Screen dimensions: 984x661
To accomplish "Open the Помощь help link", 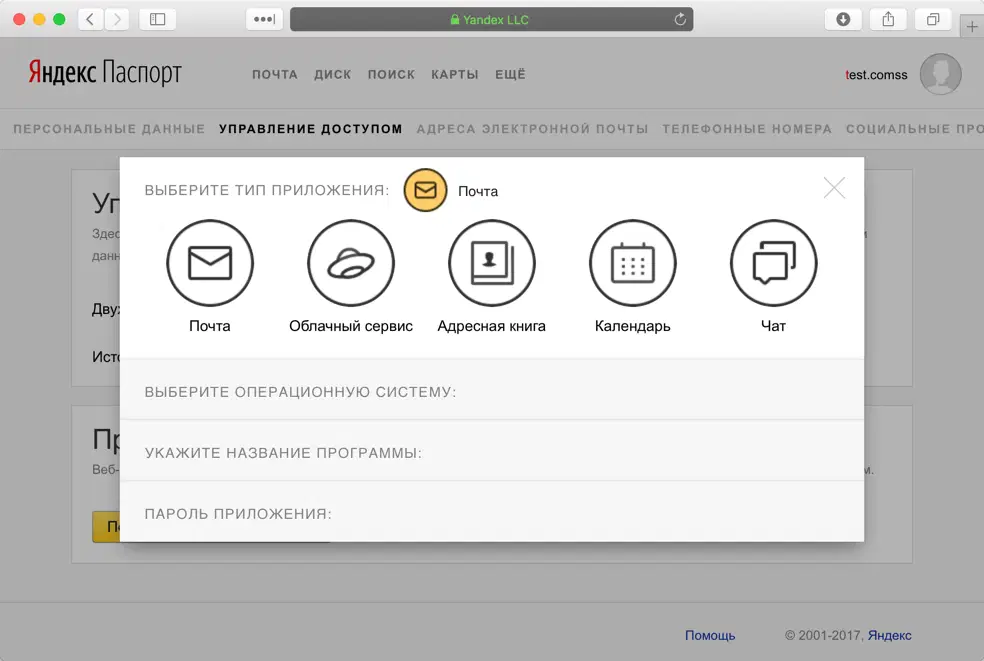I will 710,635.
